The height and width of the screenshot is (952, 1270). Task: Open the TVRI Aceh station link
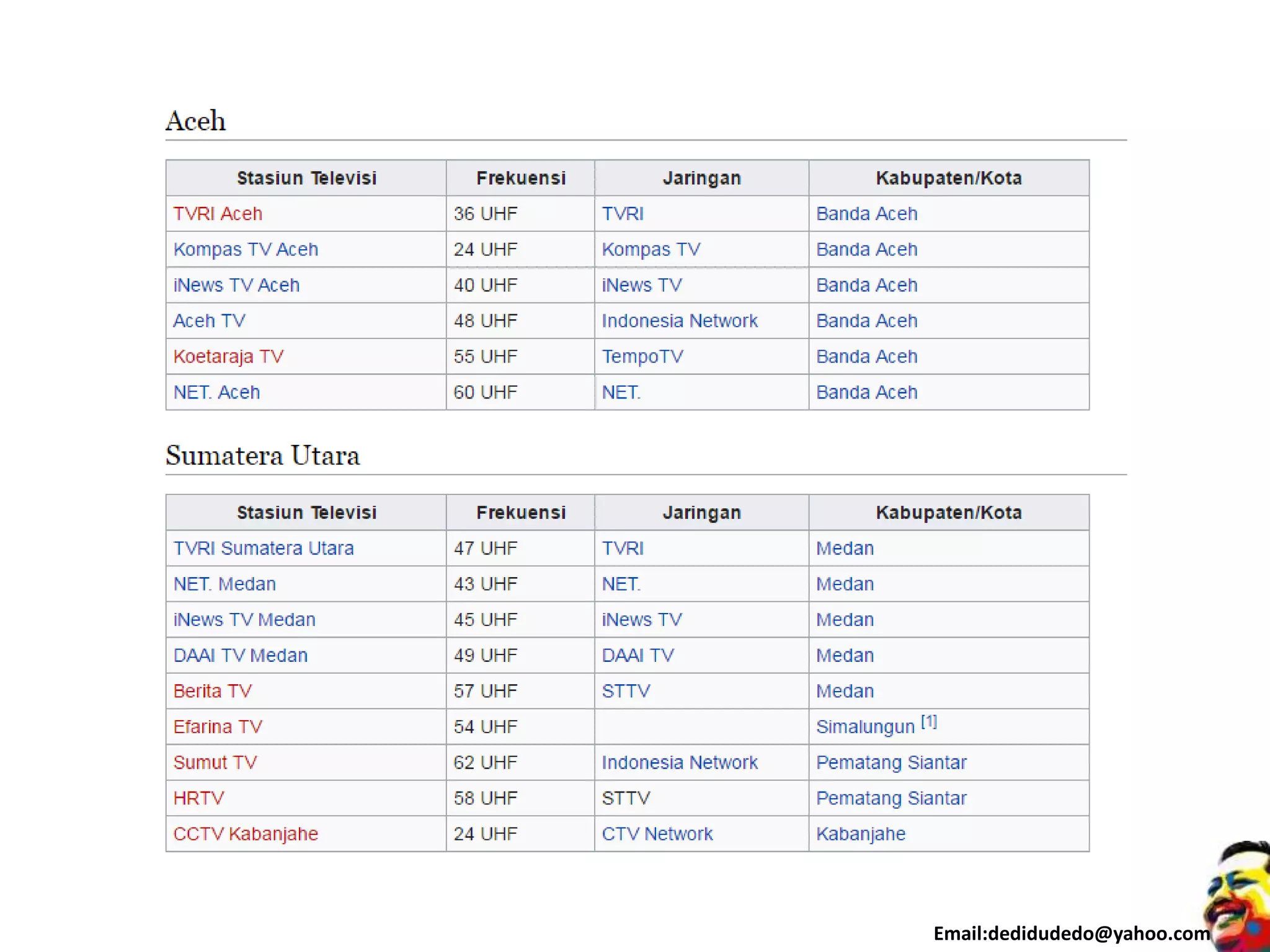coord(218,214)
